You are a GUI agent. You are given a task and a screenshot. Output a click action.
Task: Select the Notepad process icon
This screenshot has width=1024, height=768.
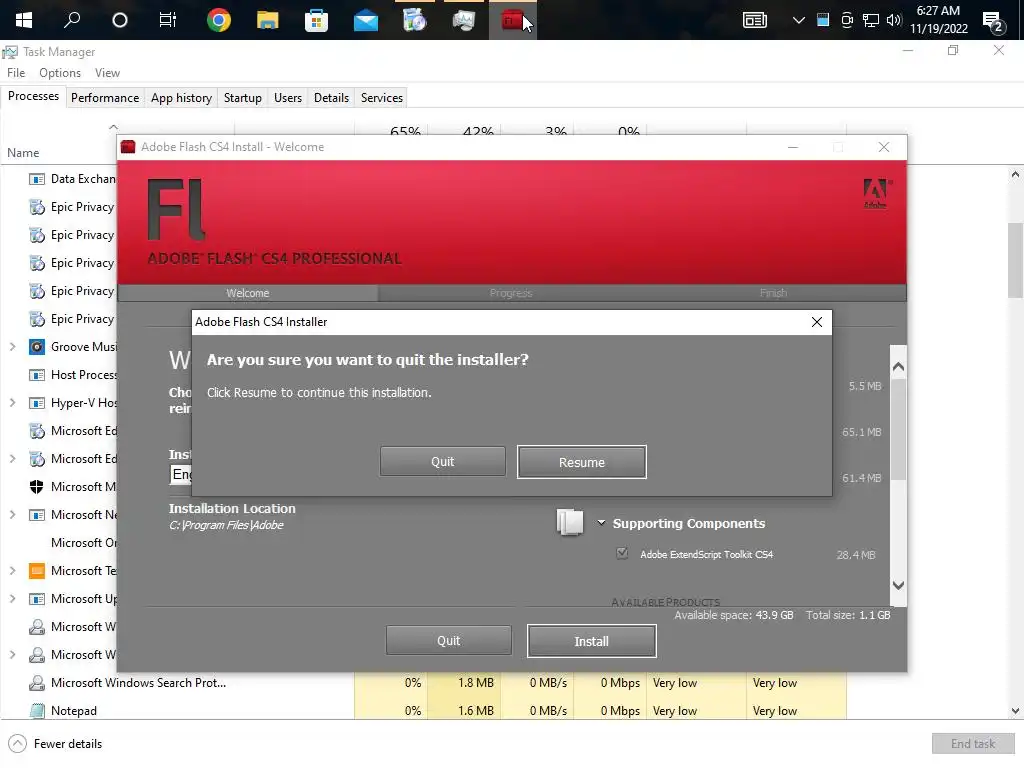pos(37,711)
